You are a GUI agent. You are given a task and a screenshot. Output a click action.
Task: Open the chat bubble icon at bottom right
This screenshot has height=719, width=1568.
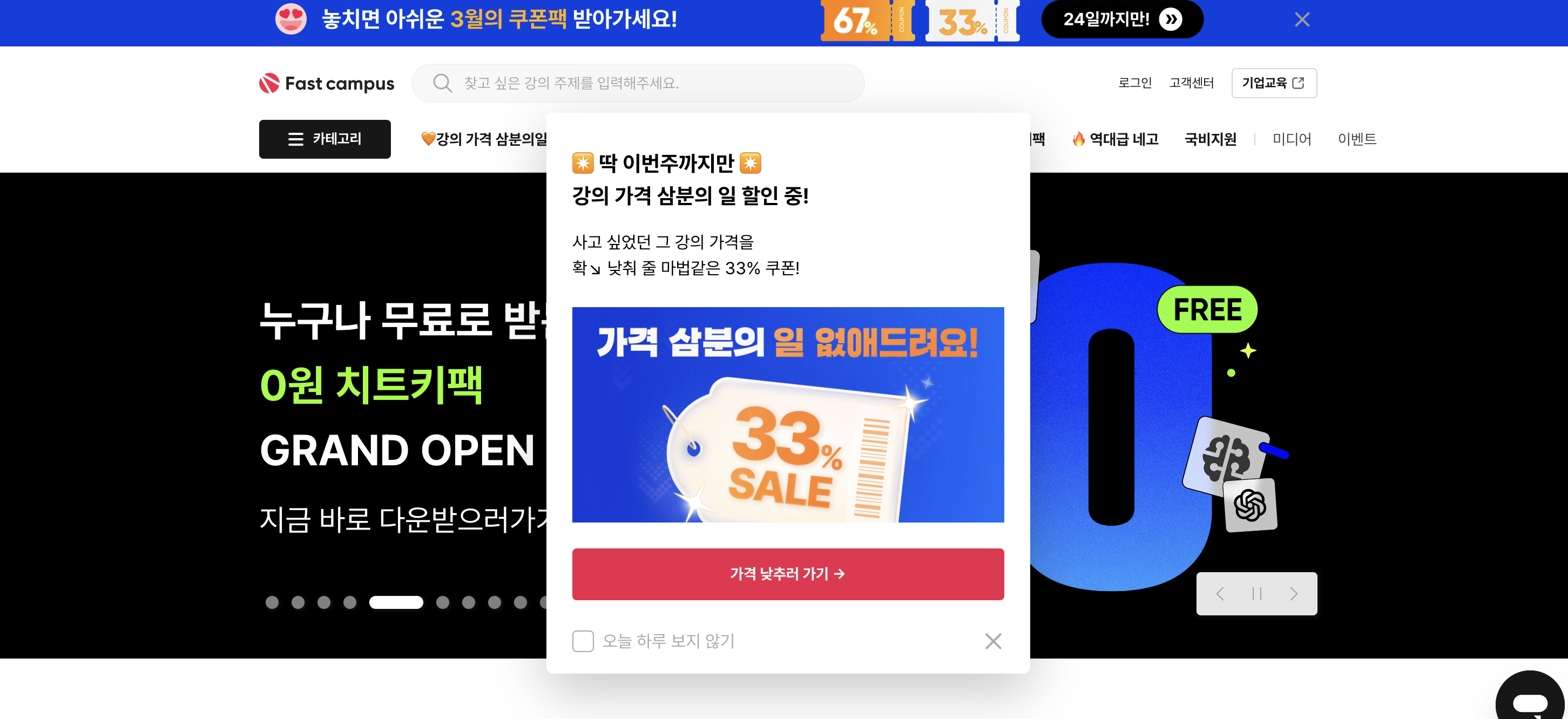pos(1530,700)
